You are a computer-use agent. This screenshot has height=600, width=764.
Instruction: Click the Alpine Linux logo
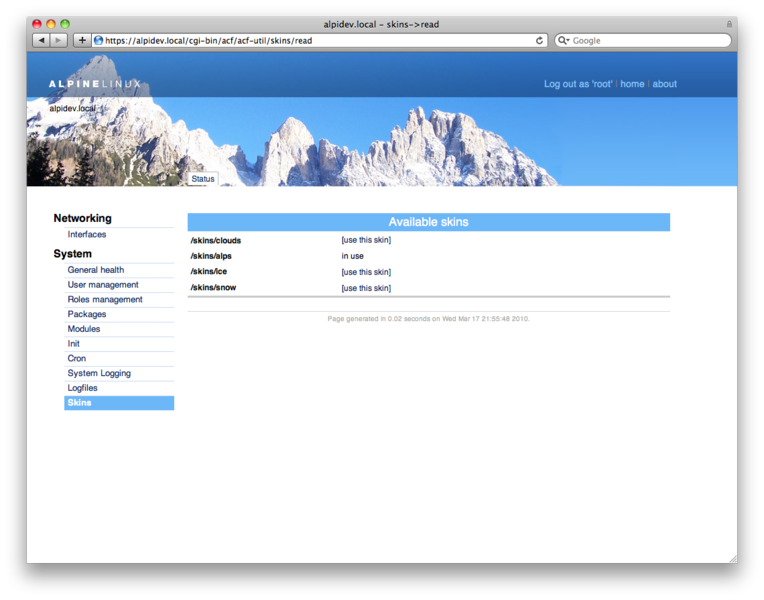95,84
